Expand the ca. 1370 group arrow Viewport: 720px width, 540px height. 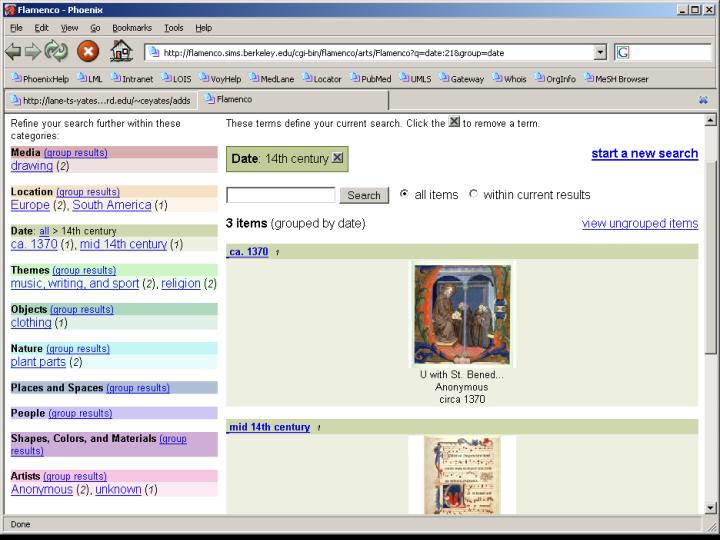(278, 253)
